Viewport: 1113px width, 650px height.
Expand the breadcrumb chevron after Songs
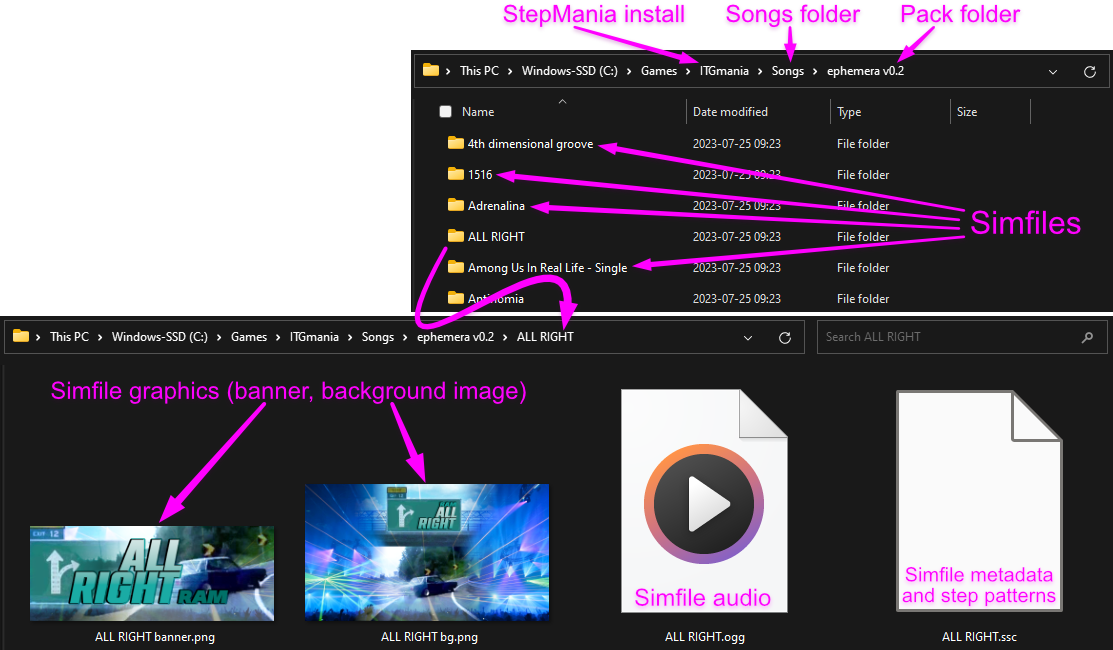pos(813,71)
